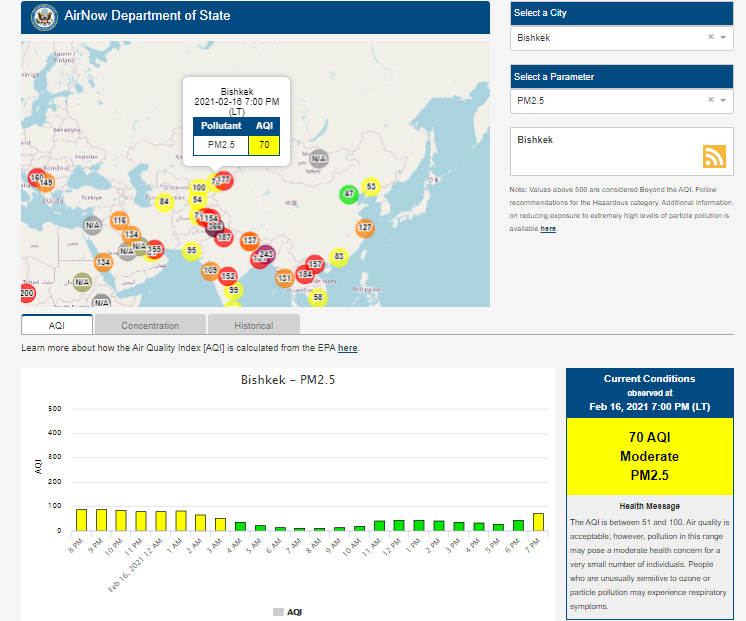
Task: Select the green 47 AQI map marker
Action: point(348,194)
